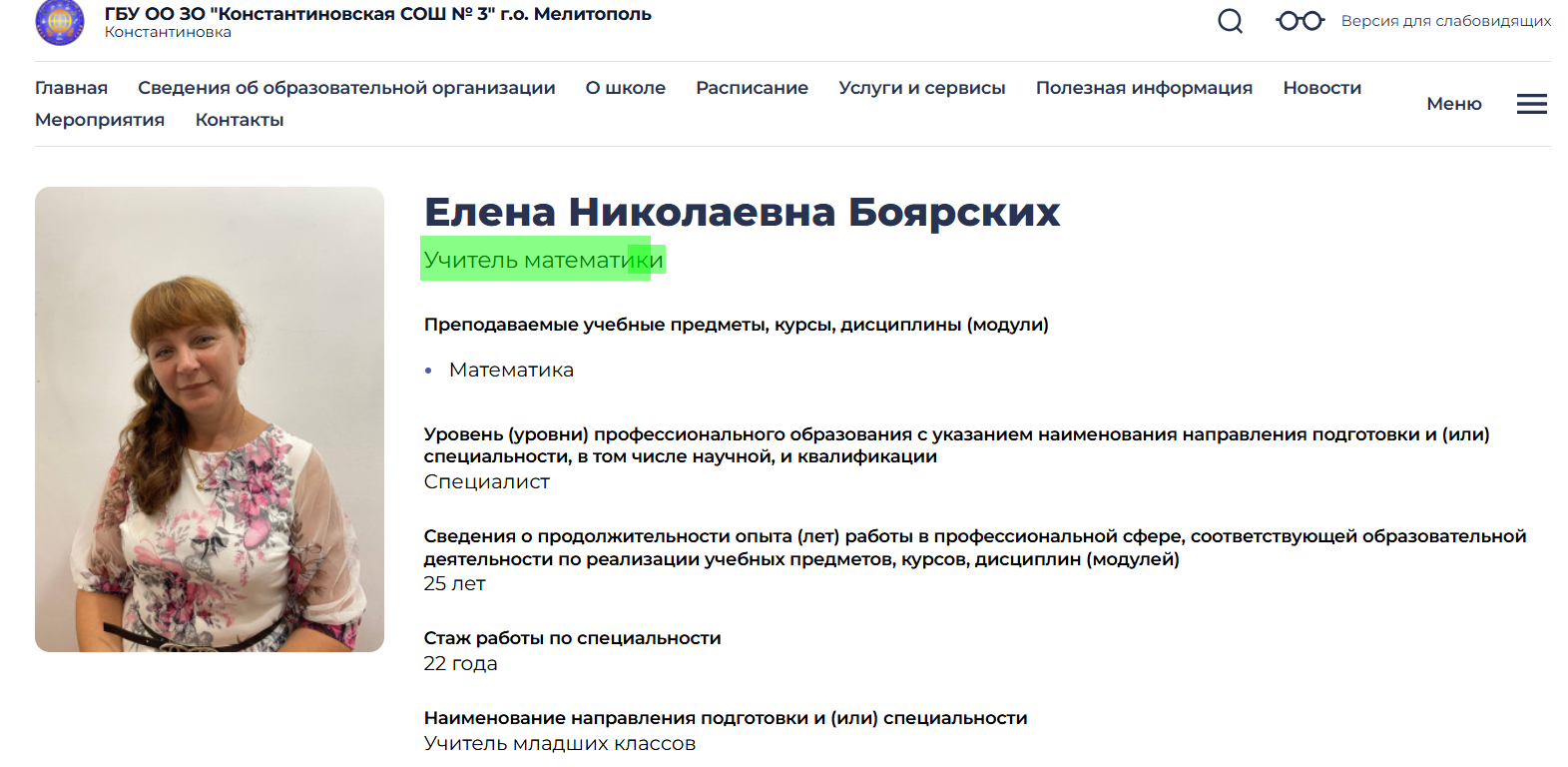The width and height of the screenshot is (1568, 767).
Task: Click Учитель младших классов text
Action: click(x=560, y=743)
